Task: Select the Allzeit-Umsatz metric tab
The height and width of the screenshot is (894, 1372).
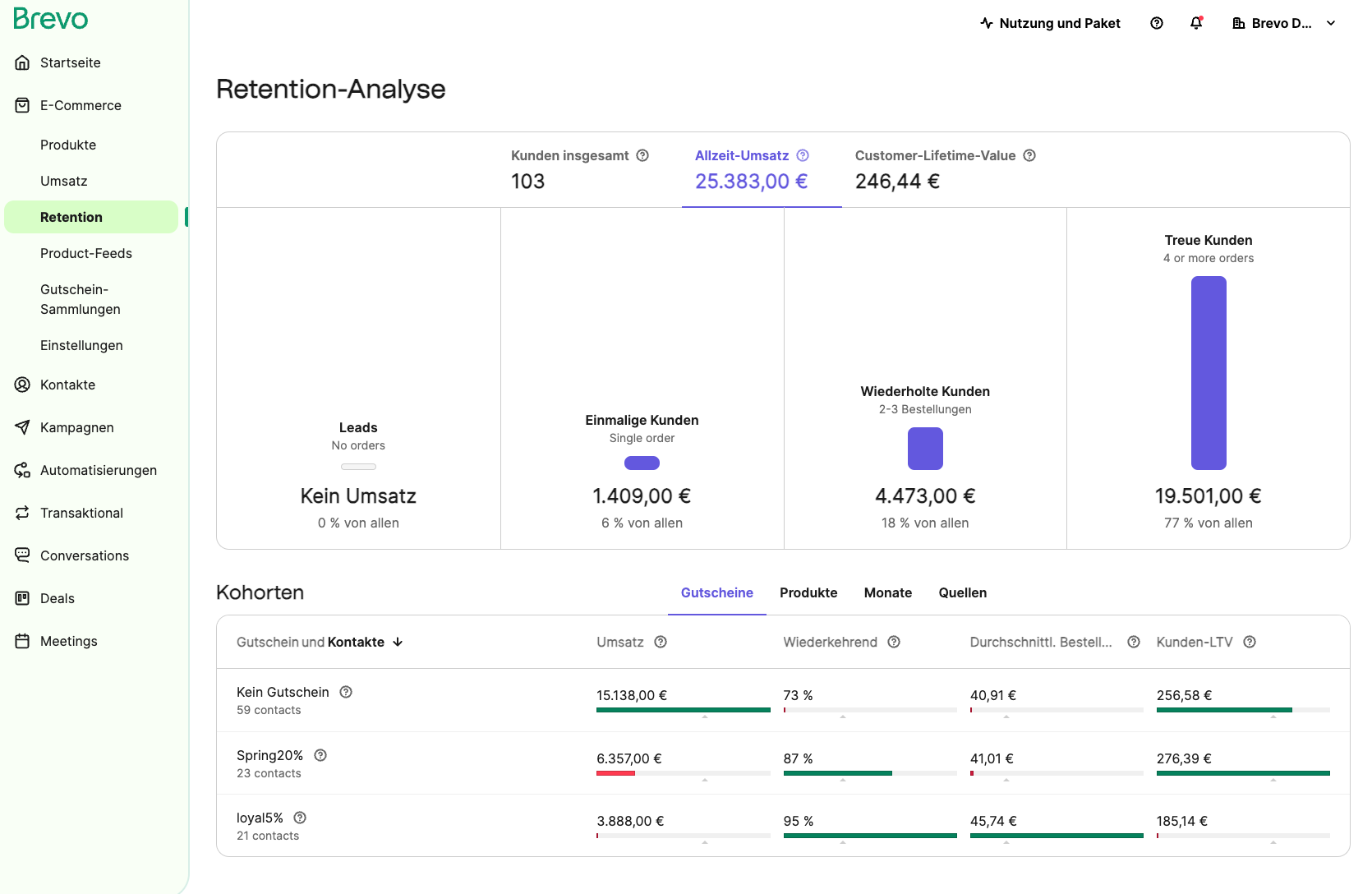Action: coord(762,170)
